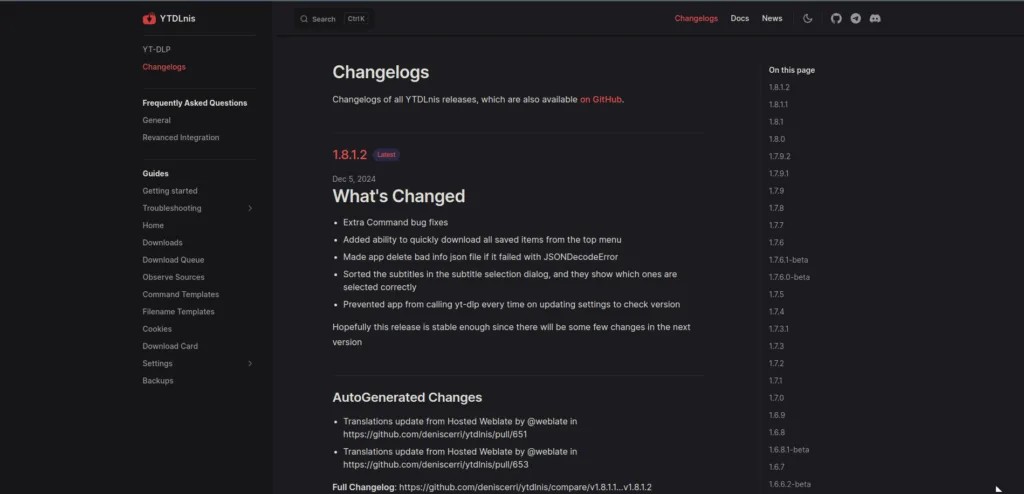
Task: Click the YTDLnis logo icon
Action: click(x=149, y=18)
